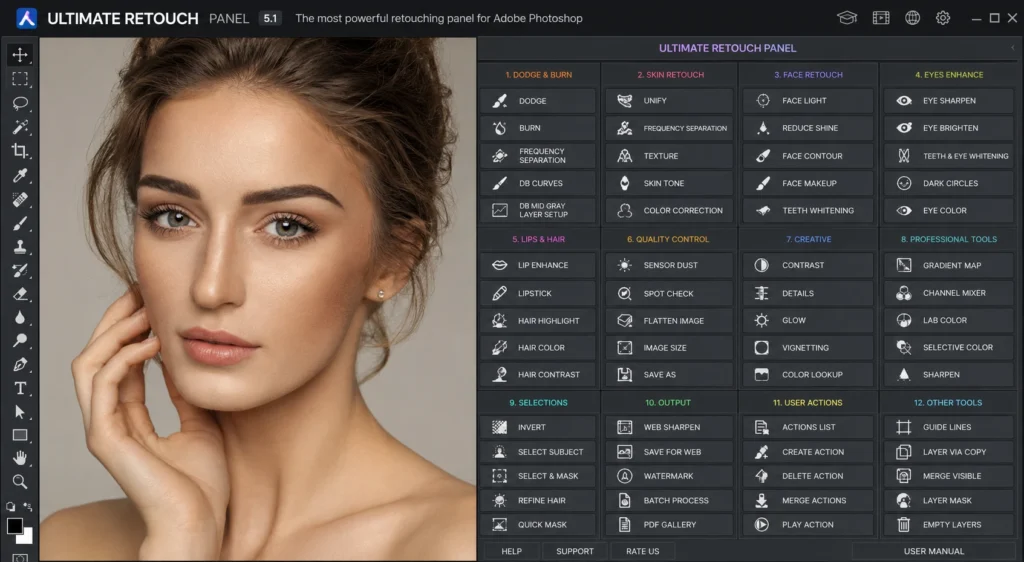Select the Healing Brush tool

click(20, 200)
